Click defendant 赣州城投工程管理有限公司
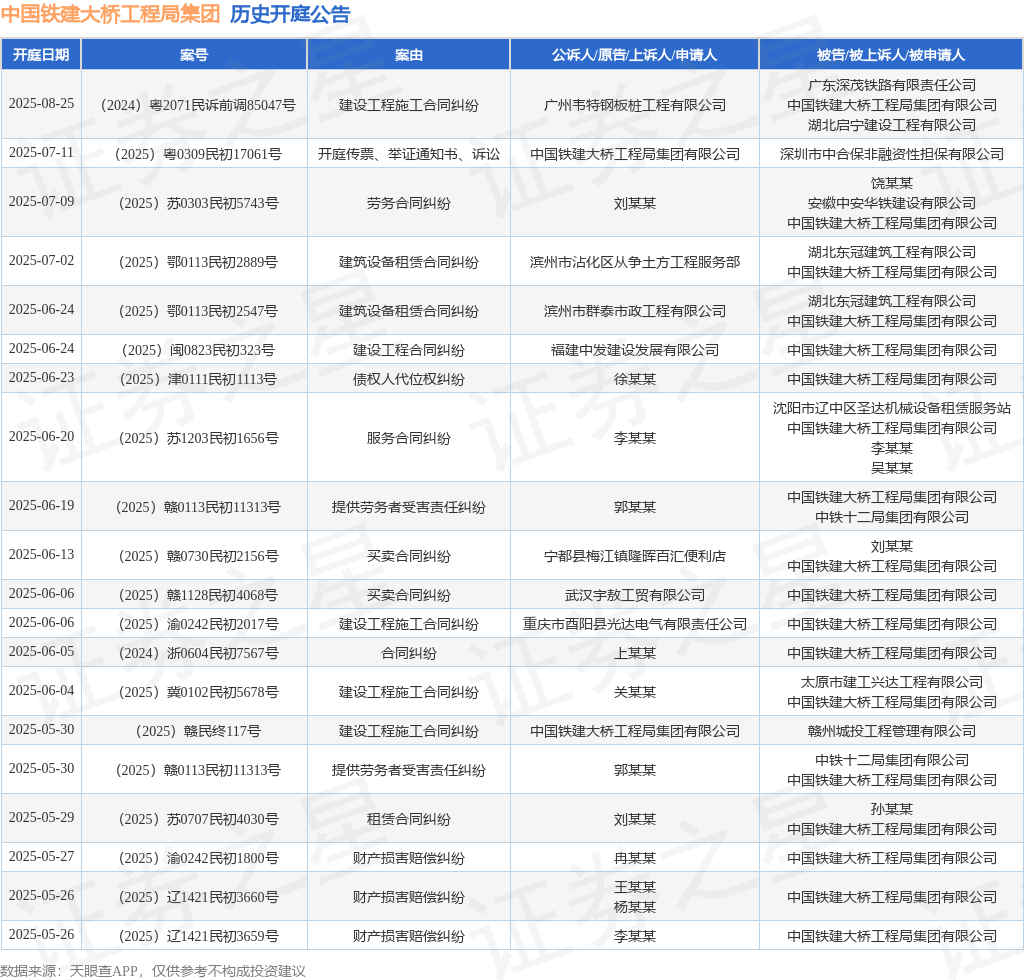This screenshot has width=1024, height=980. point(891,731)
